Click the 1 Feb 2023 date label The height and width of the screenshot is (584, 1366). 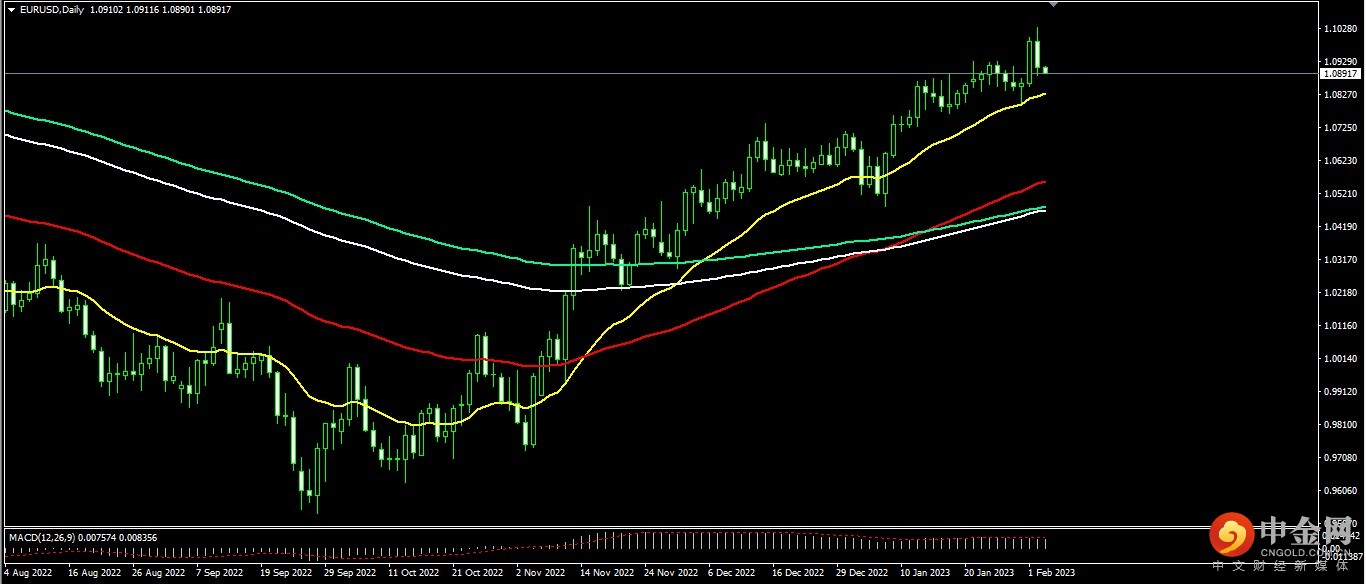pyautogui.click(x=1053, y=574)
